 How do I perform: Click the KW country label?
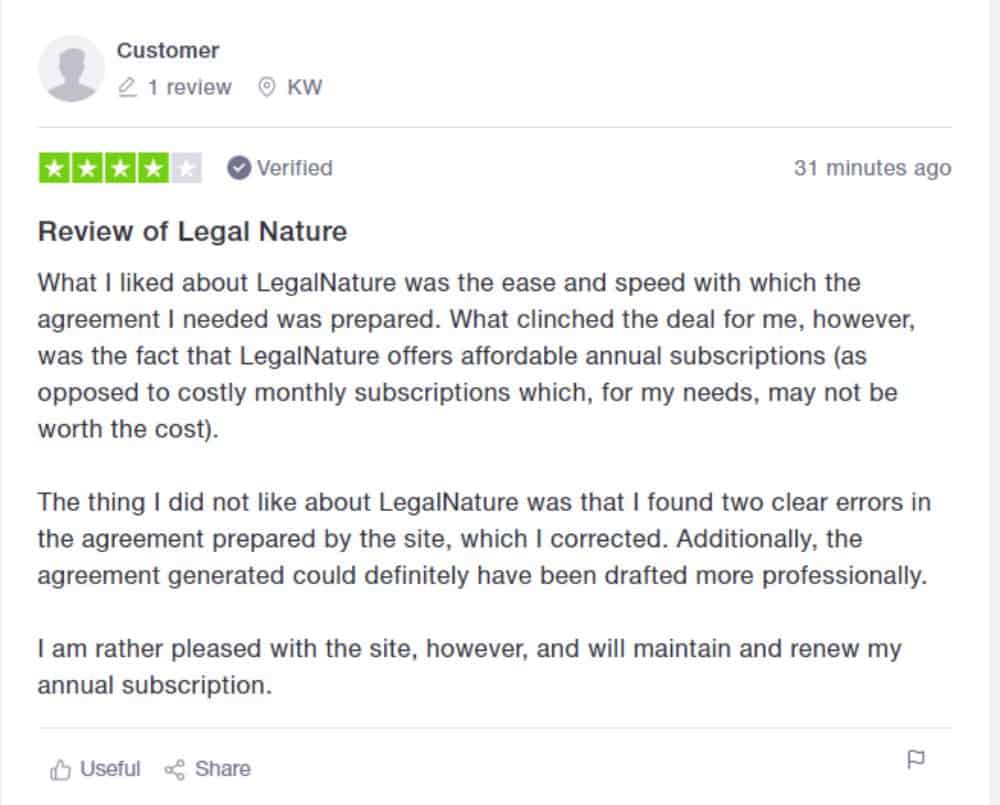(x=304, y=87)
